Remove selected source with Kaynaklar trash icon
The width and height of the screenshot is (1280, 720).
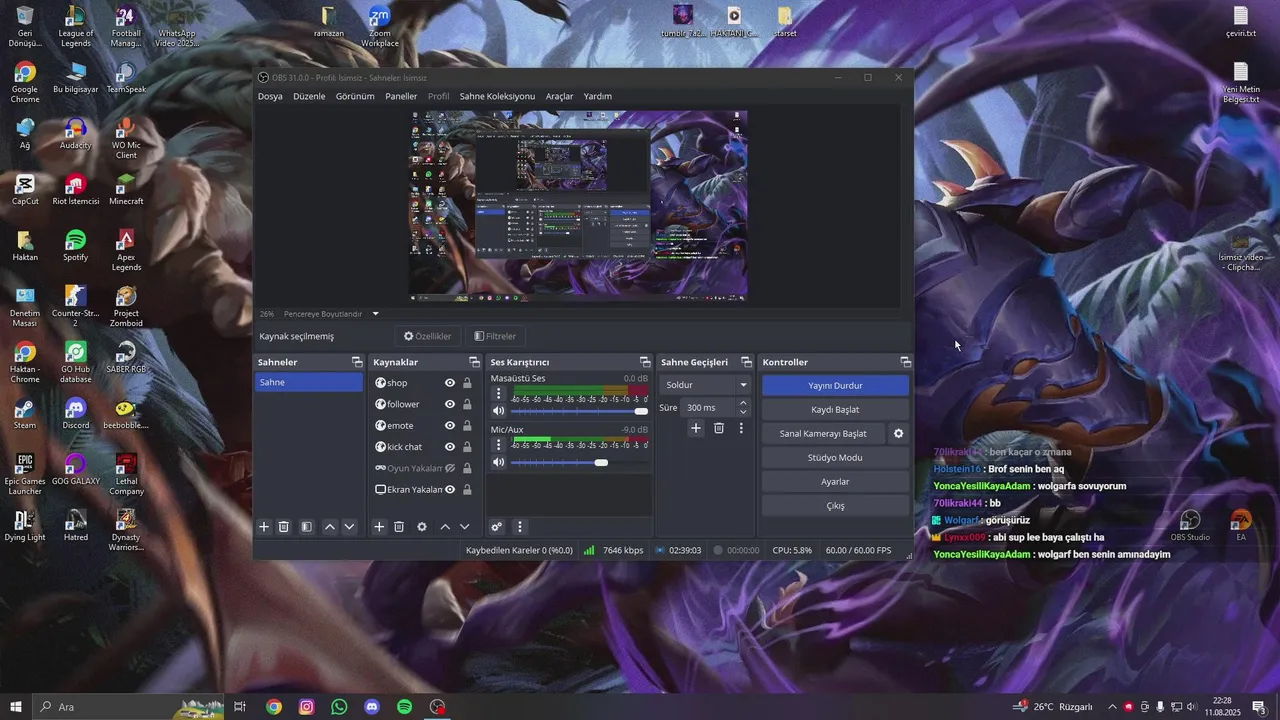tap(399, 527)
